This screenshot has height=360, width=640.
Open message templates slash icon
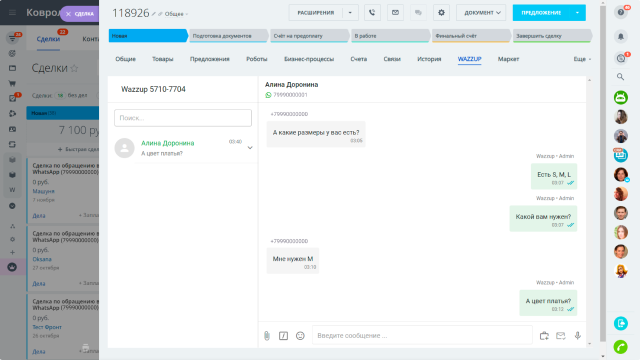283,336
